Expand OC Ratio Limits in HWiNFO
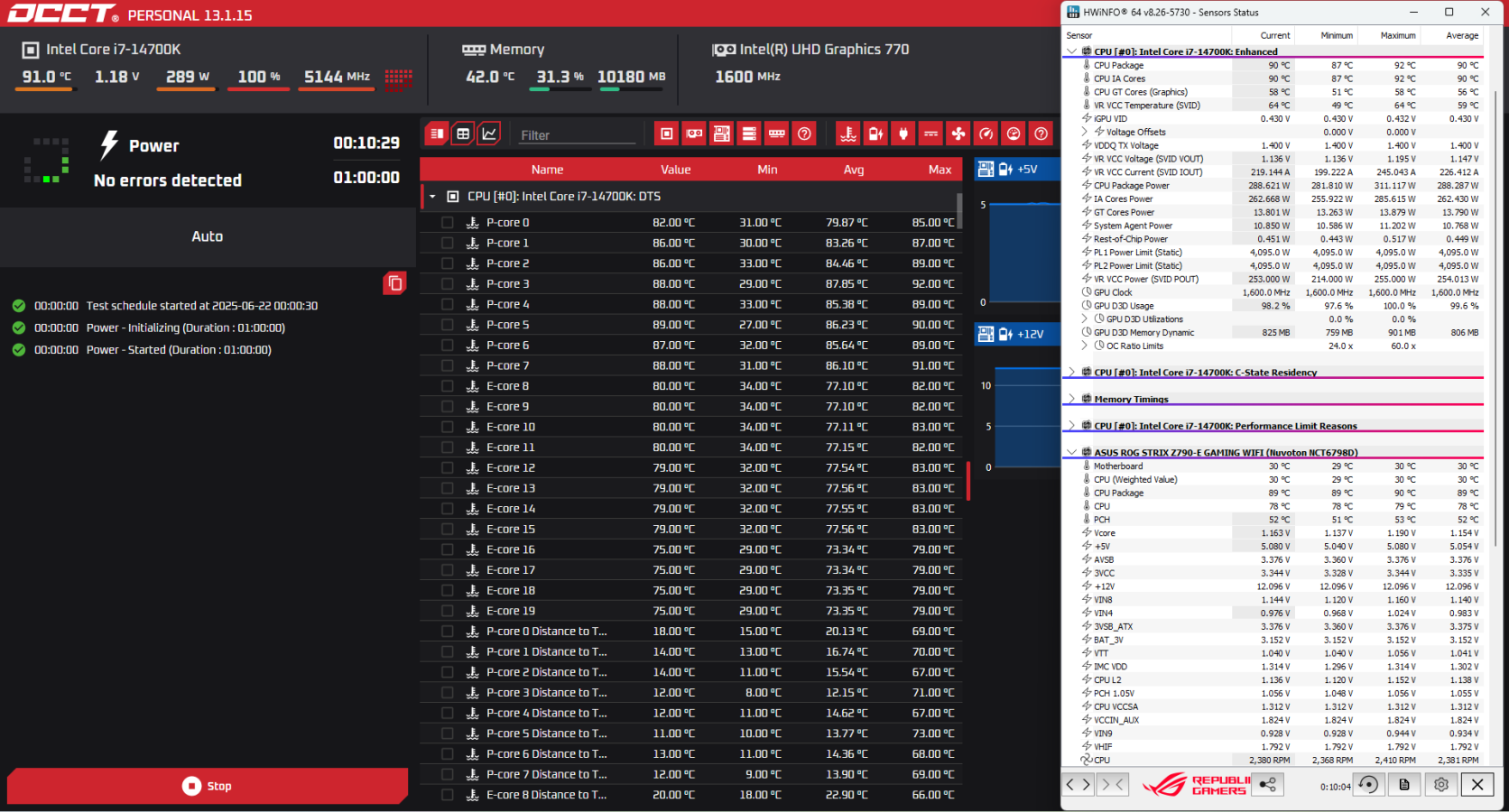This screenshot has height=812, width=1509. (1084, 346)
